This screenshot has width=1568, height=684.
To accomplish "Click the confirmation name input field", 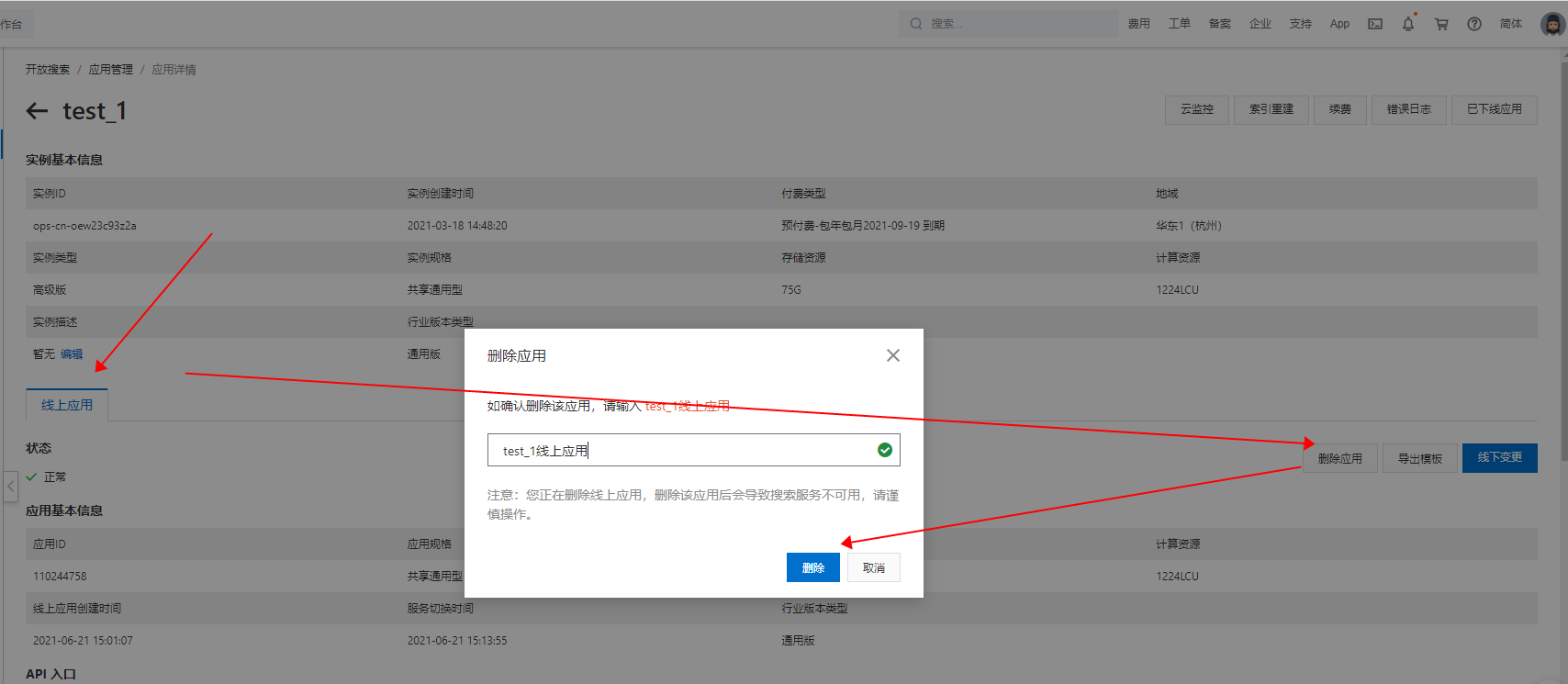I will (x=693, y=450).
